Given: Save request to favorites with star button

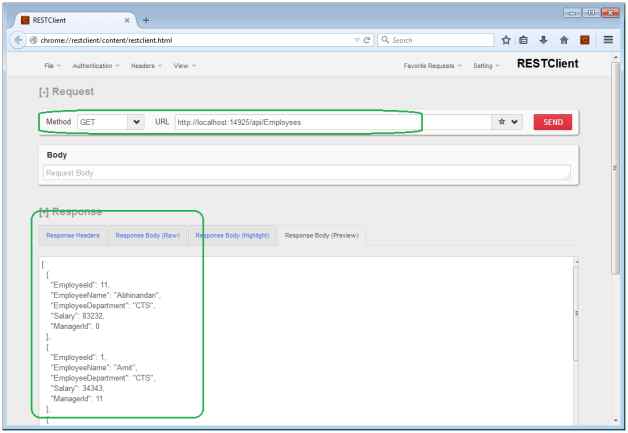Looking at the screenshot, I should coord(501,122).
